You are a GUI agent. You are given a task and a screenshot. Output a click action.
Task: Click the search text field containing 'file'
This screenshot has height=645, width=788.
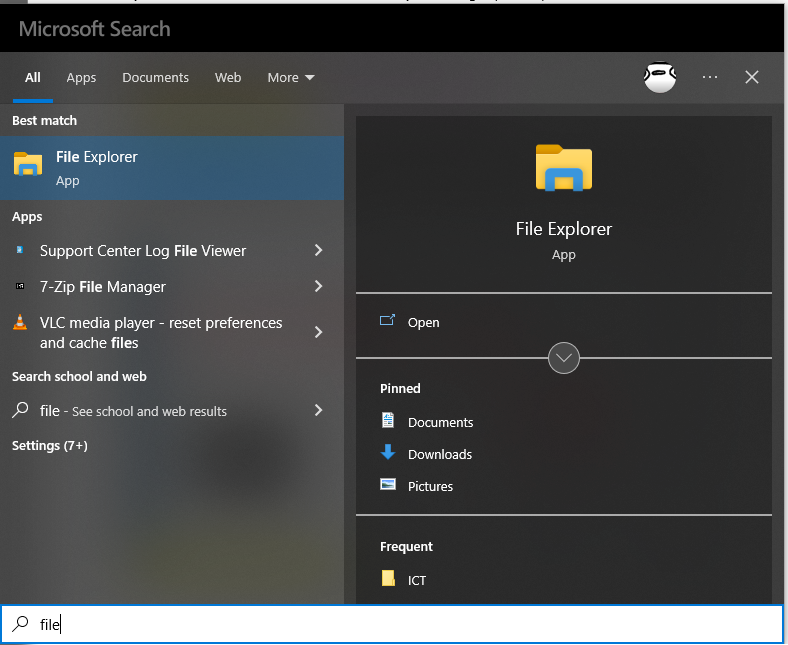(392, 624)
